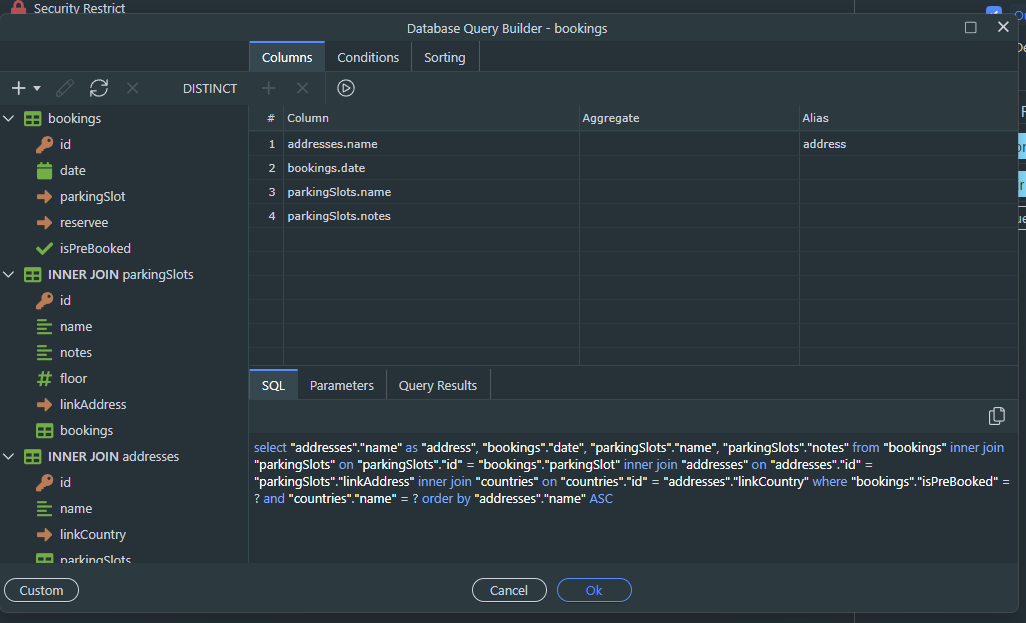
Task: Click the maximize dialog icon
Action: pyautogui.click(x=970, y=28)
